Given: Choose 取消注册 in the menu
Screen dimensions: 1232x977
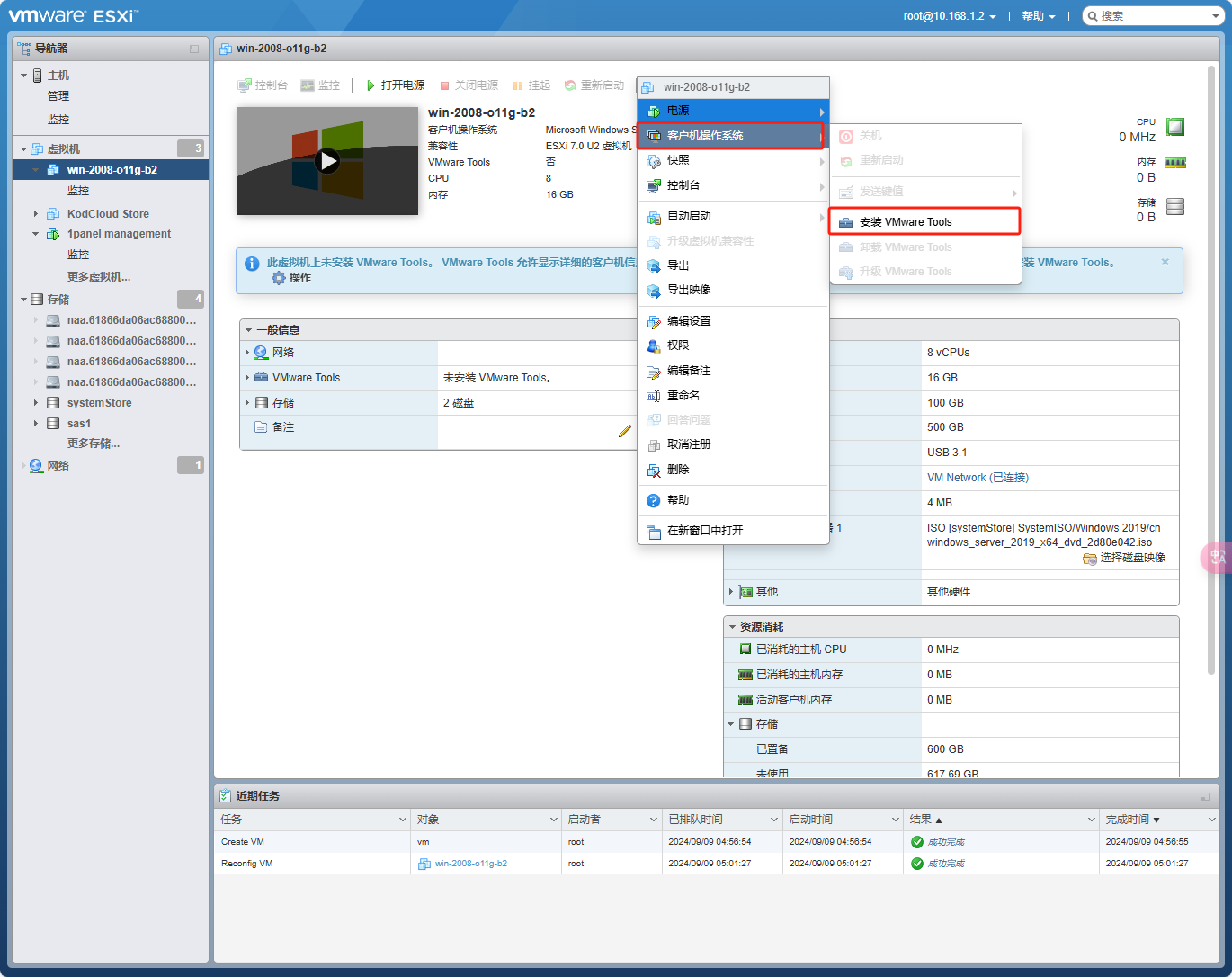Looking at the screenshot, I should (x=733, y=444).
